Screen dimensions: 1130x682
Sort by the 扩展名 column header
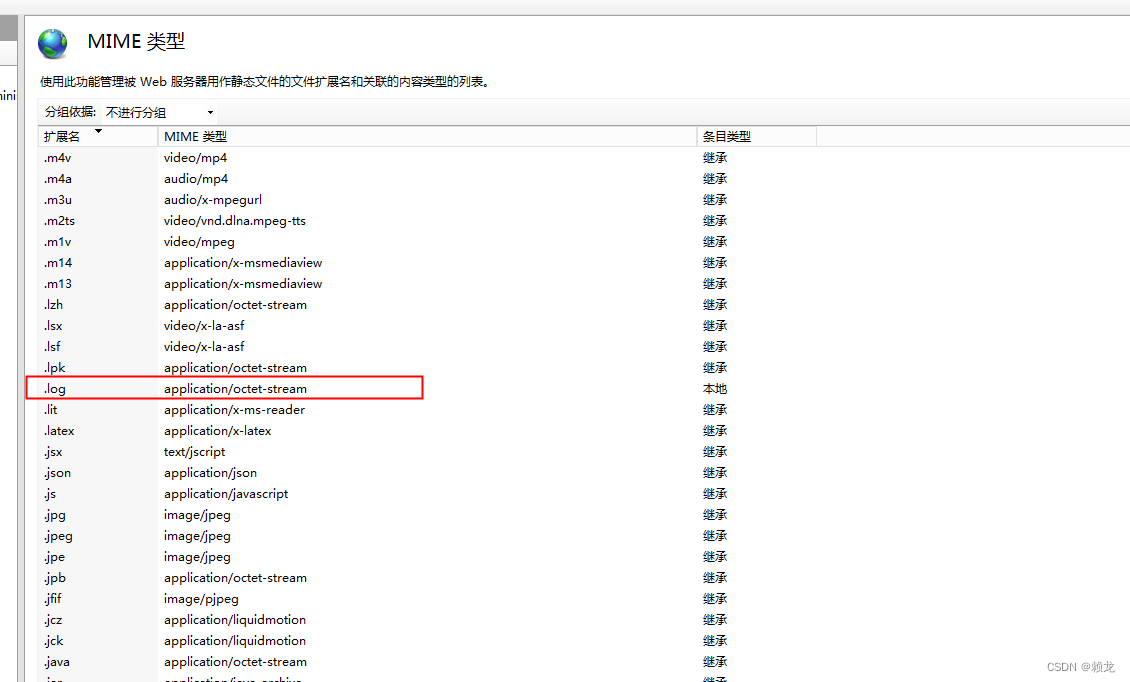pos(98,136)
